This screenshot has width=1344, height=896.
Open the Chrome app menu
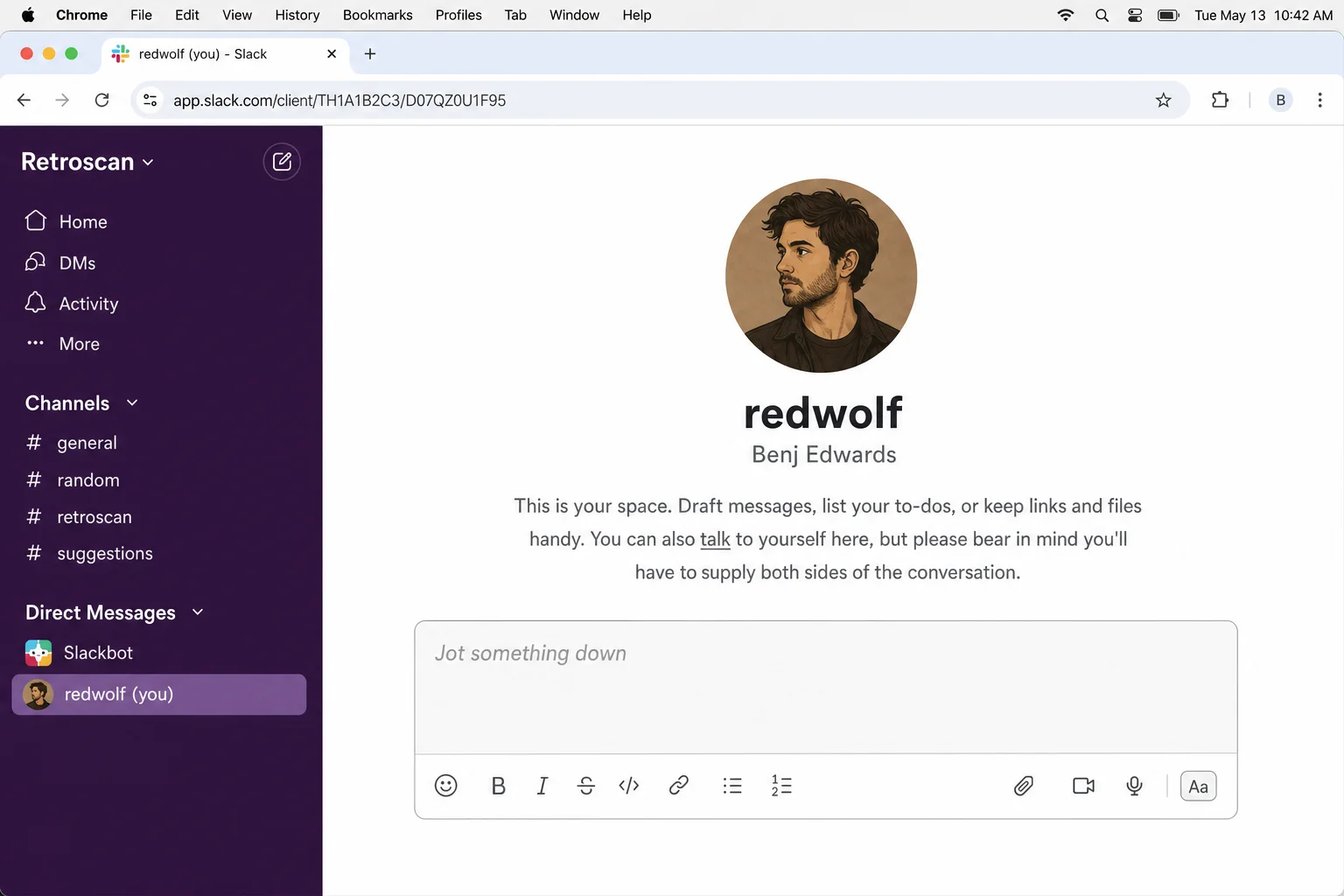[81, 15]
